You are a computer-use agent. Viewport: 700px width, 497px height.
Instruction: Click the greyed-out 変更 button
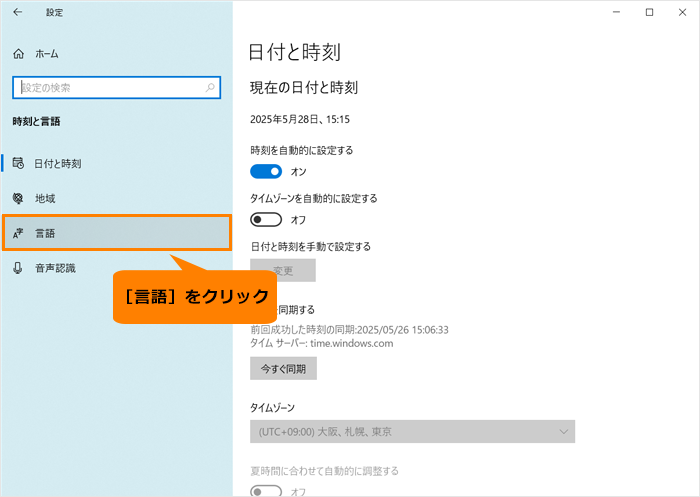coord(283,270)
